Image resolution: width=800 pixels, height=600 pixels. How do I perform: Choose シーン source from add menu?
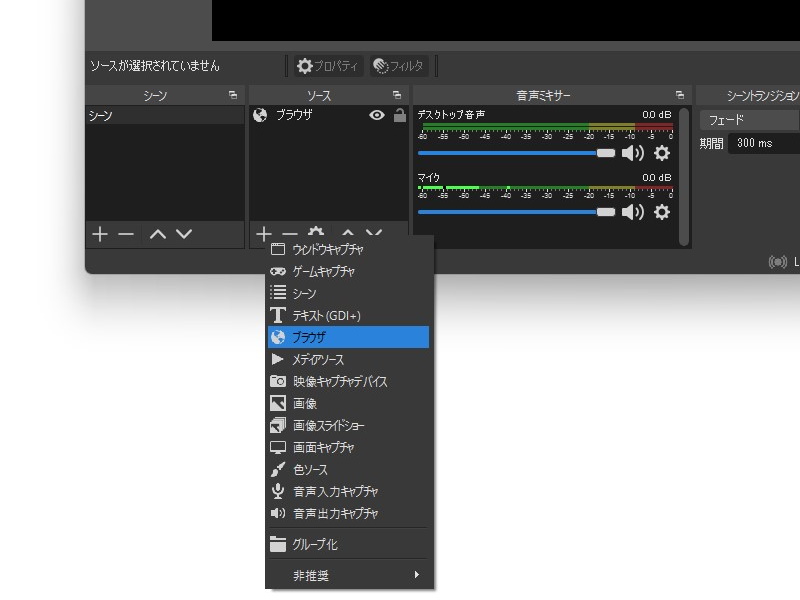click(348, 293)
